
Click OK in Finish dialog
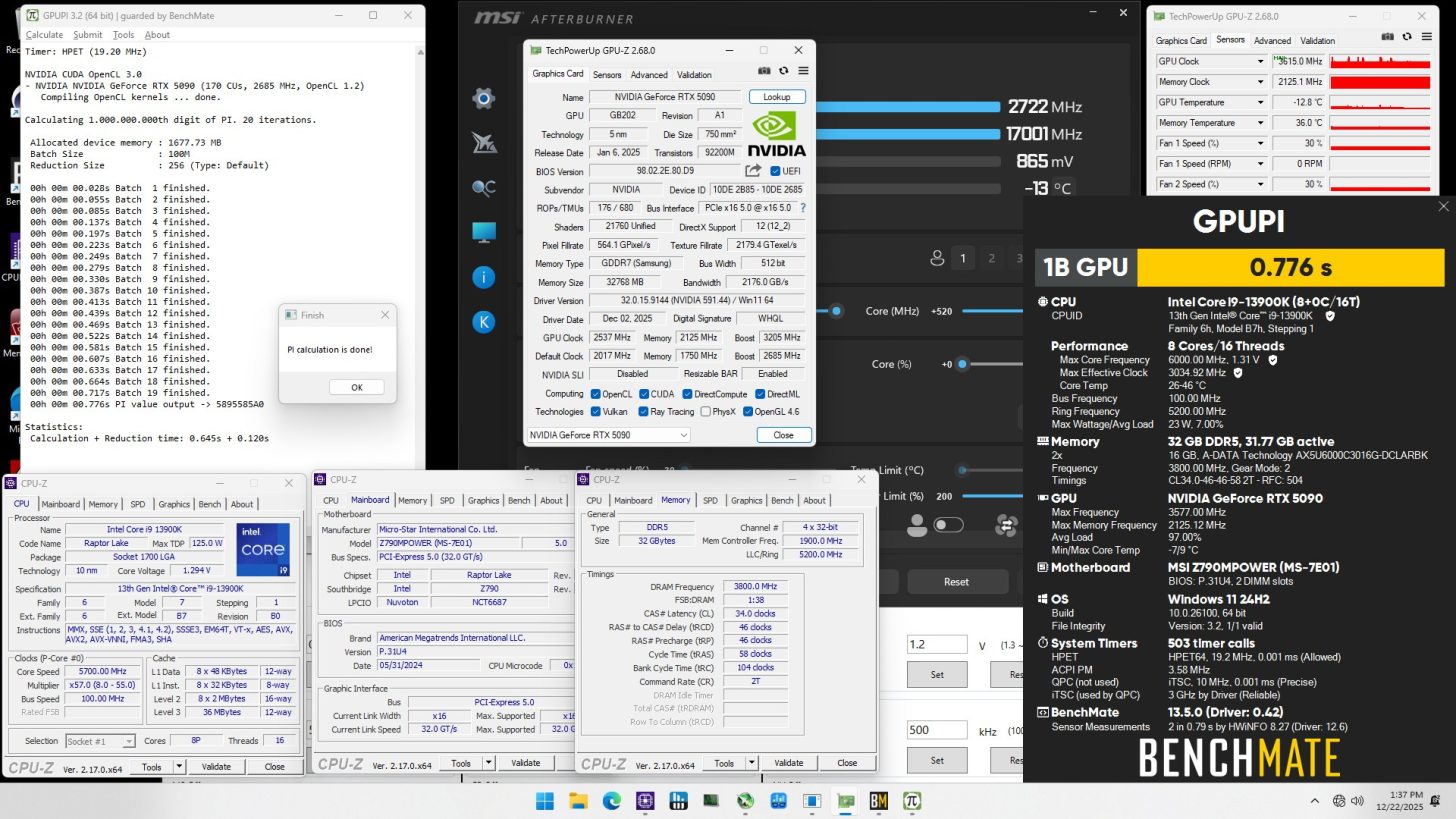pyautogui.click(x=356, y=387)
